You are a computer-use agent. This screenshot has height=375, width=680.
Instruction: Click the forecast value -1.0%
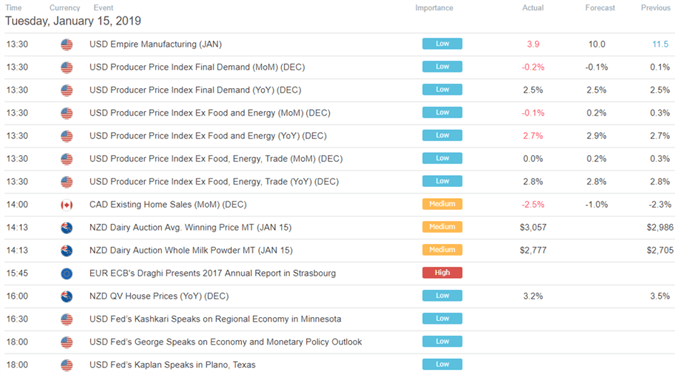click(597, 205)
